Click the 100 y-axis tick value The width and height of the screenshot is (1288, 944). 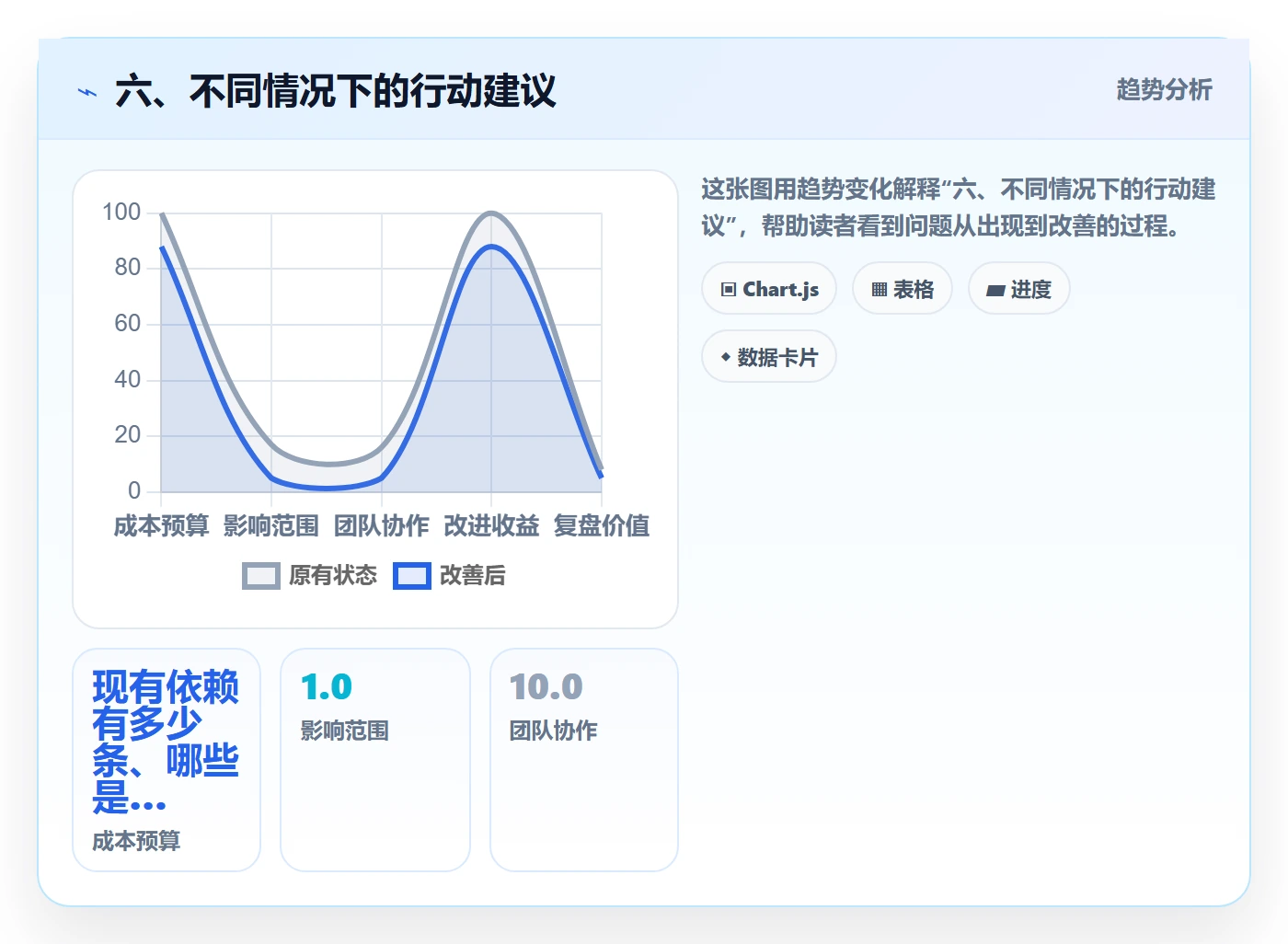click(121, 213)
